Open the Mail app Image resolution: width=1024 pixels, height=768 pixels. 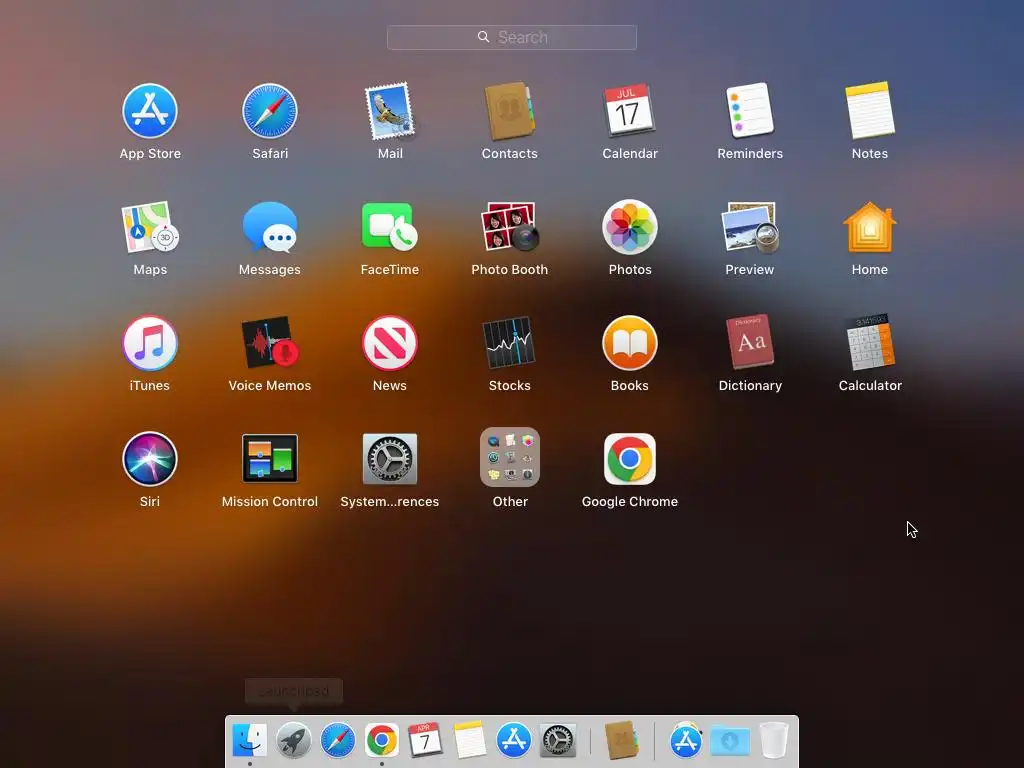[390, 111]
